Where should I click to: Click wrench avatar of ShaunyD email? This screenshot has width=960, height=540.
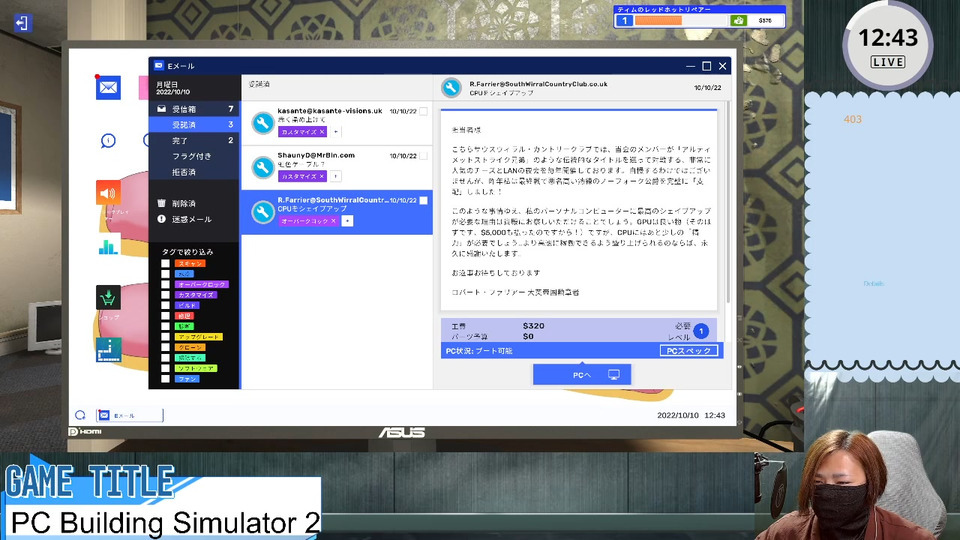coord(263,167)
